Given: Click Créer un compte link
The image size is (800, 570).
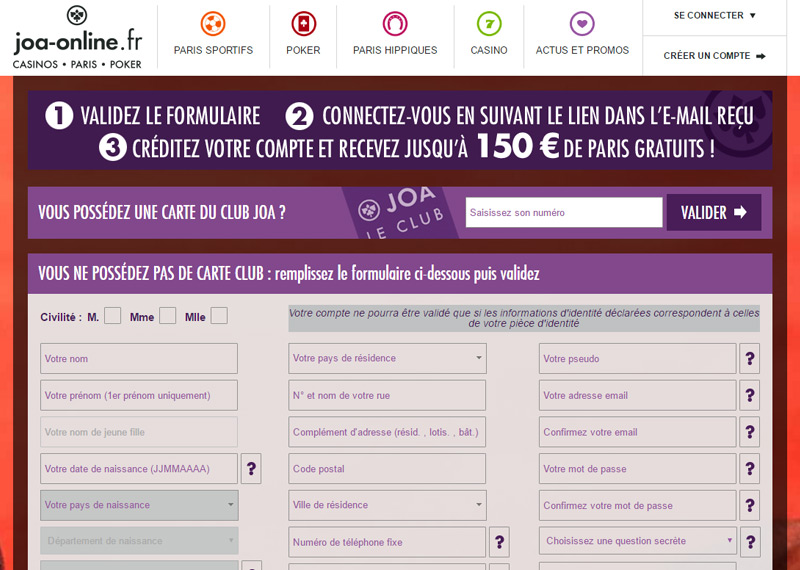Looking at the screenshot, I should tap(714, 56).
